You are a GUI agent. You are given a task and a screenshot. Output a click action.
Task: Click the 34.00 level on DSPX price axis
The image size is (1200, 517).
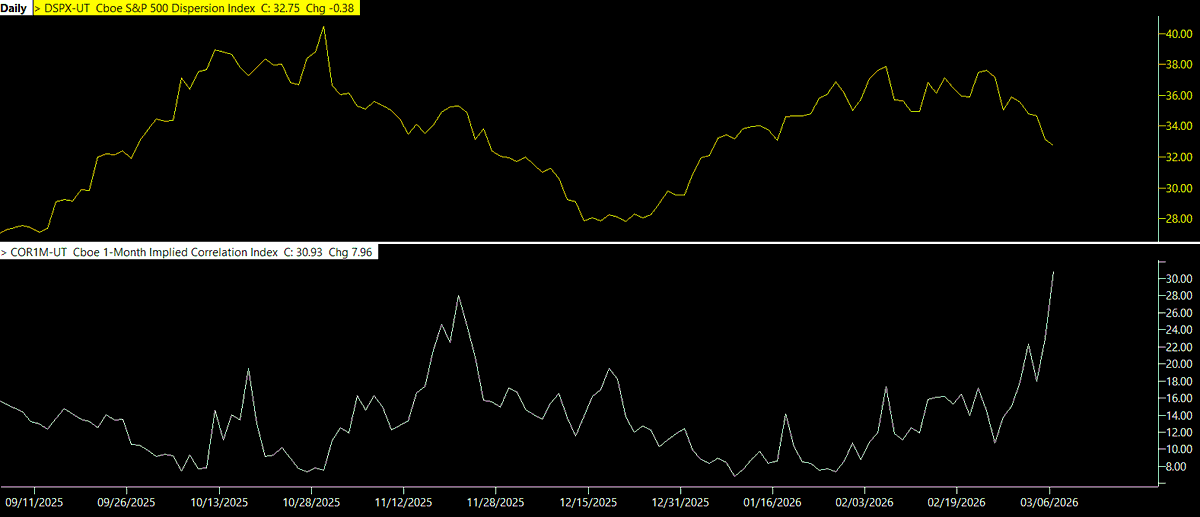click(x=1177, y=126)
